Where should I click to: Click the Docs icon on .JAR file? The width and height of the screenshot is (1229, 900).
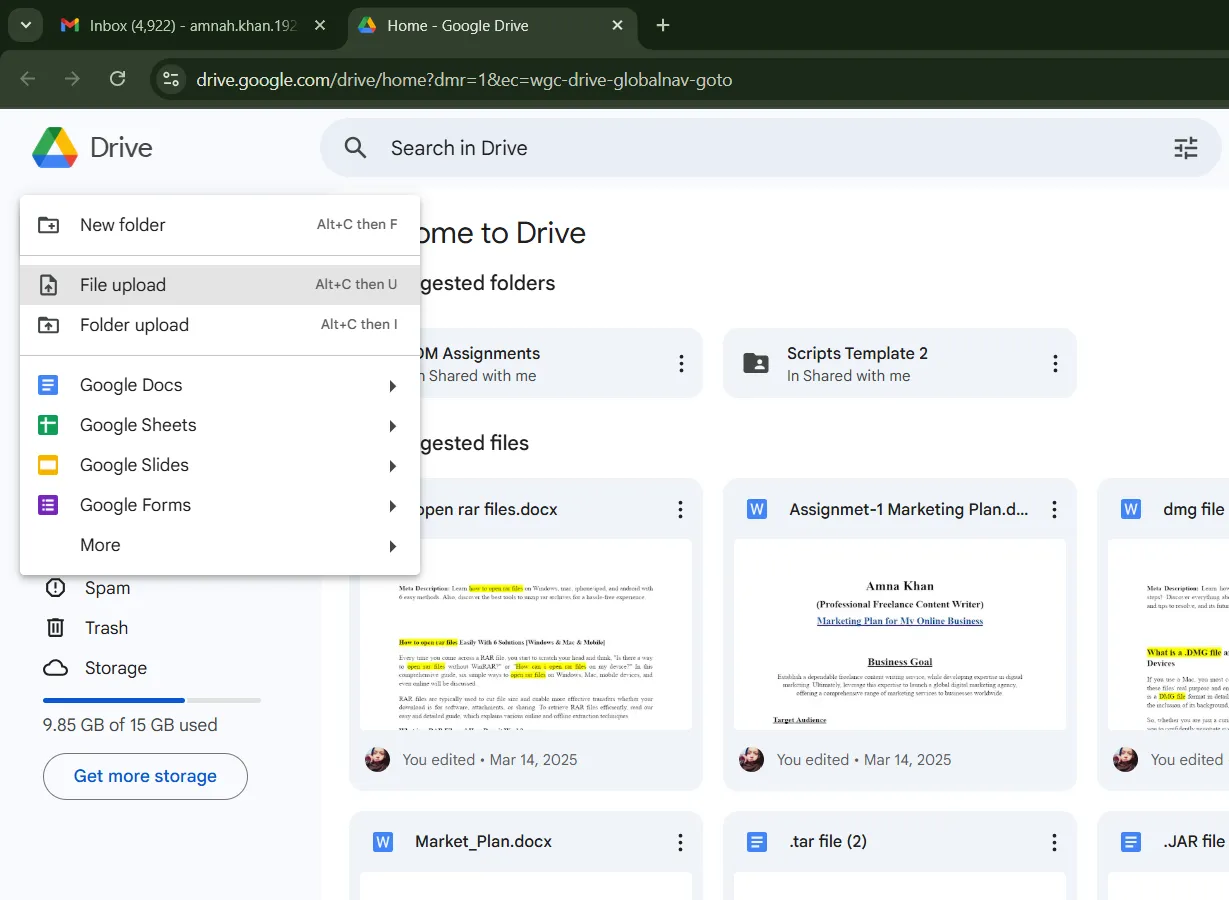pyautogui.click(x=1131, y=842)
